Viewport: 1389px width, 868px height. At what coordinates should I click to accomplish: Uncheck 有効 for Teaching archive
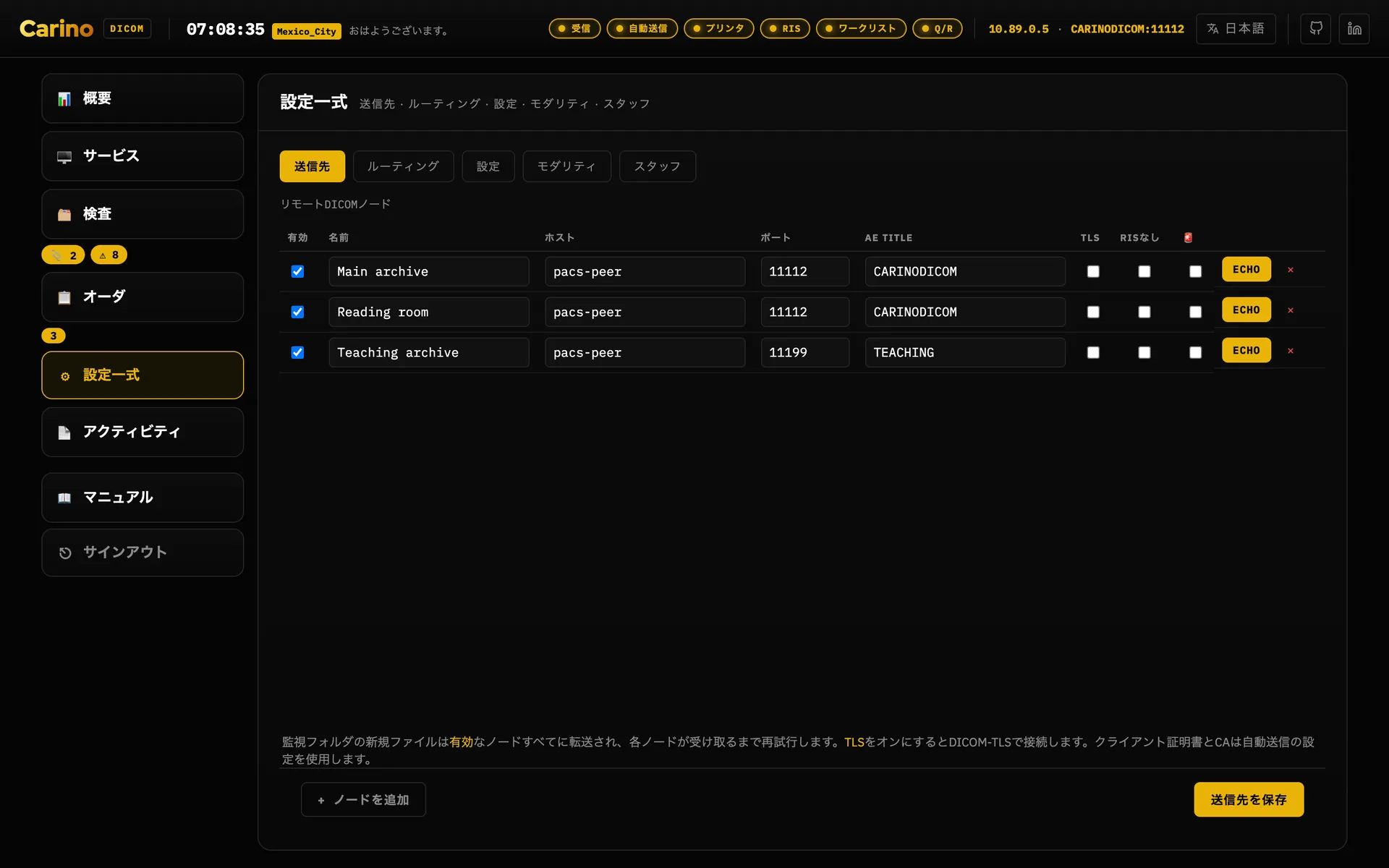[x=297, y=352]
